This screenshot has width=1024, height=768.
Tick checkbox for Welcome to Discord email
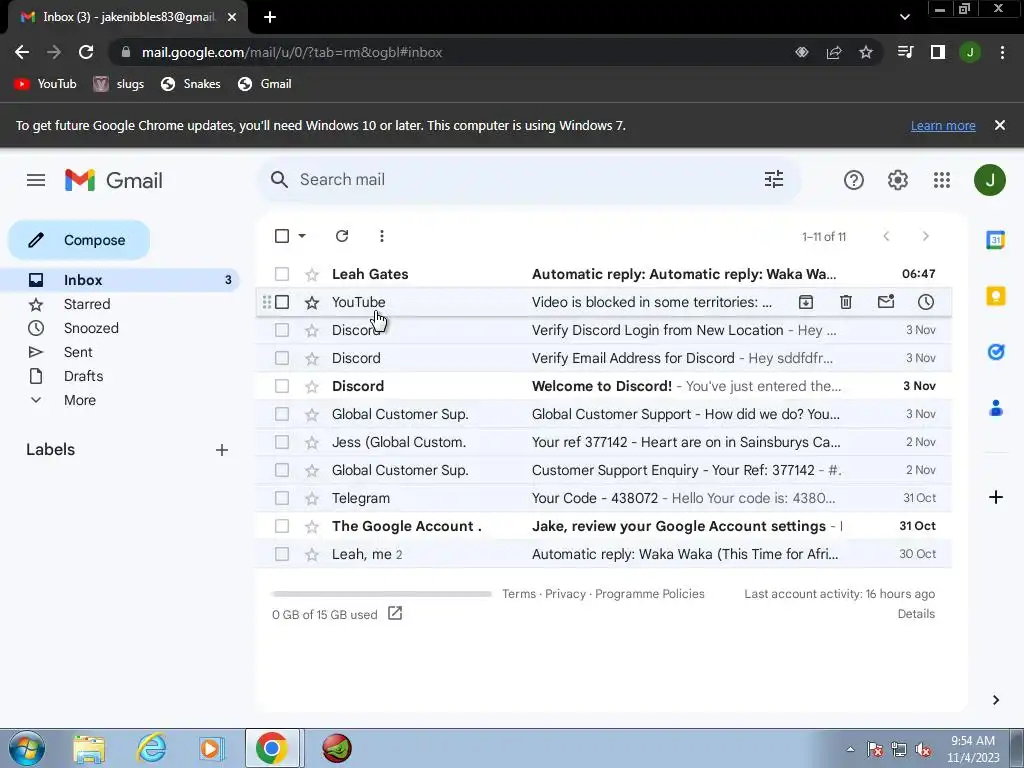click(282, 386)
